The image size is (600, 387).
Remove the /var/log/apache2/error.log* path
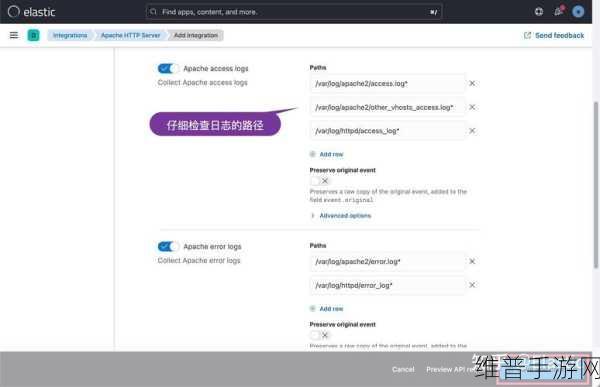[x=472, y=261]
